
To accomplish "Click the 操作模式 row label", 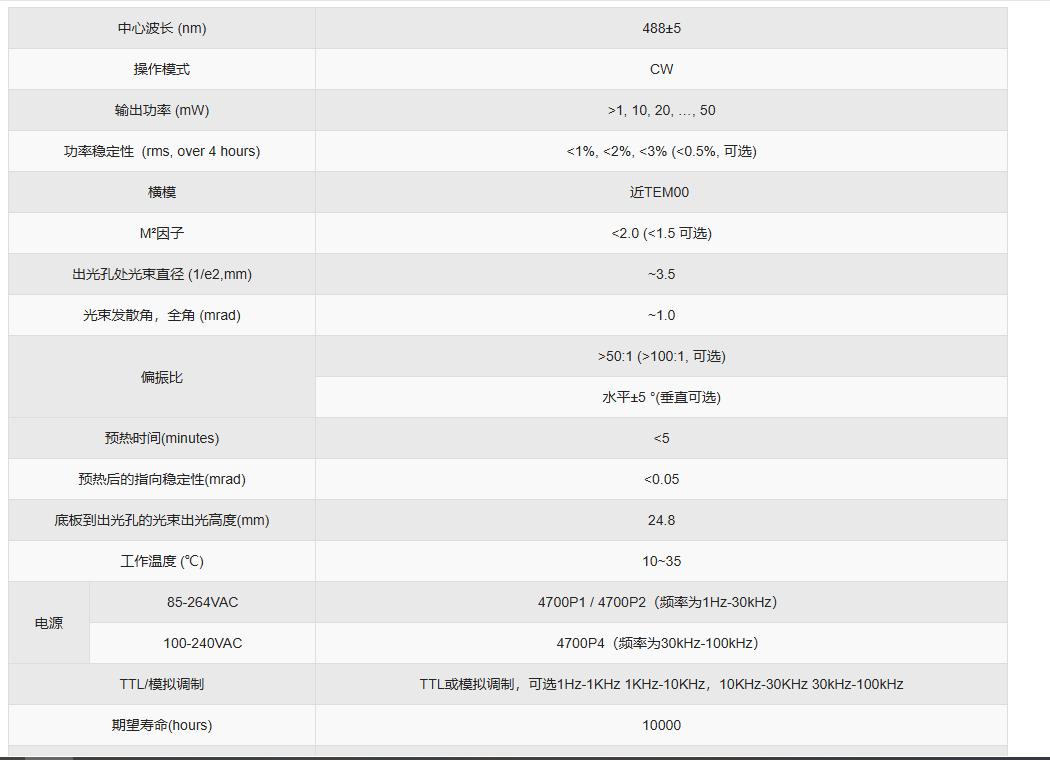I will pyautogui.click(x=162, y=69).
